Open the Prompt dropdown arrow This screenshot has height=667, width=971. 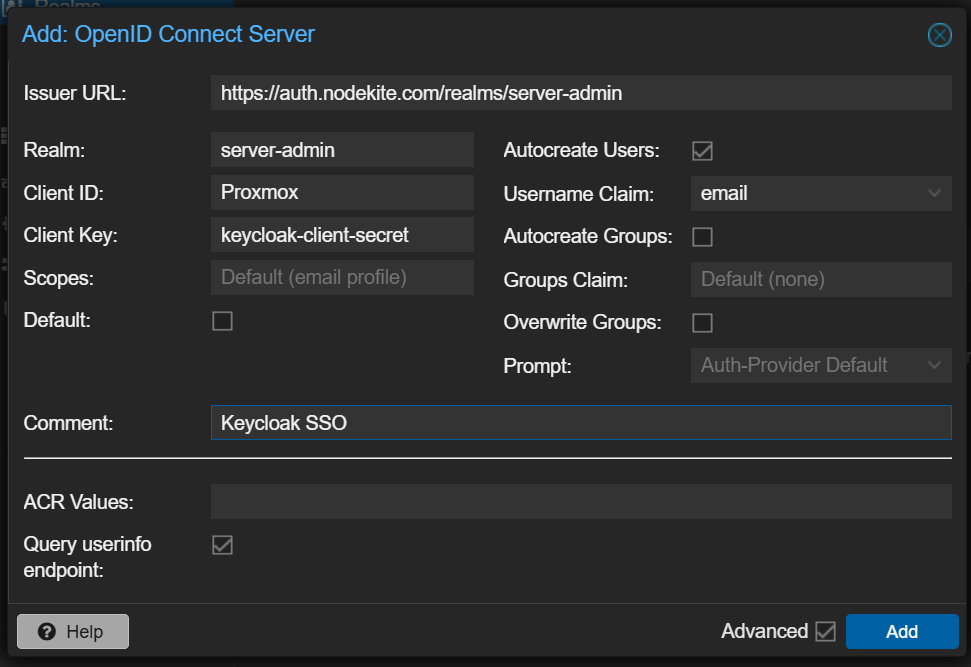934,365
